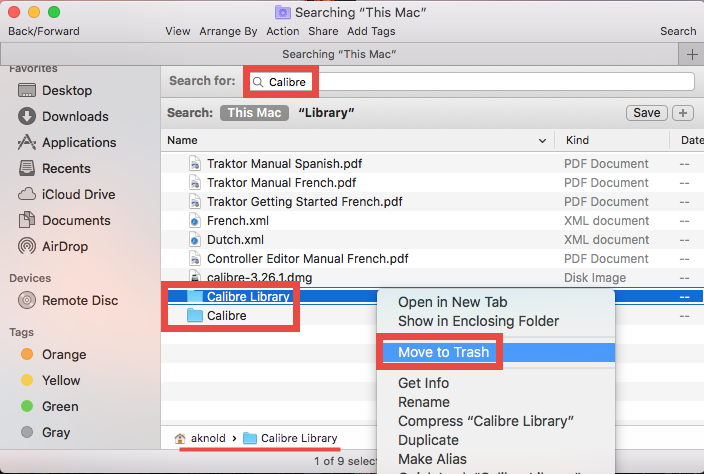Open the View toolbar menu
The height and width of the screenshot is (474, 704).
tap(178, 31)
